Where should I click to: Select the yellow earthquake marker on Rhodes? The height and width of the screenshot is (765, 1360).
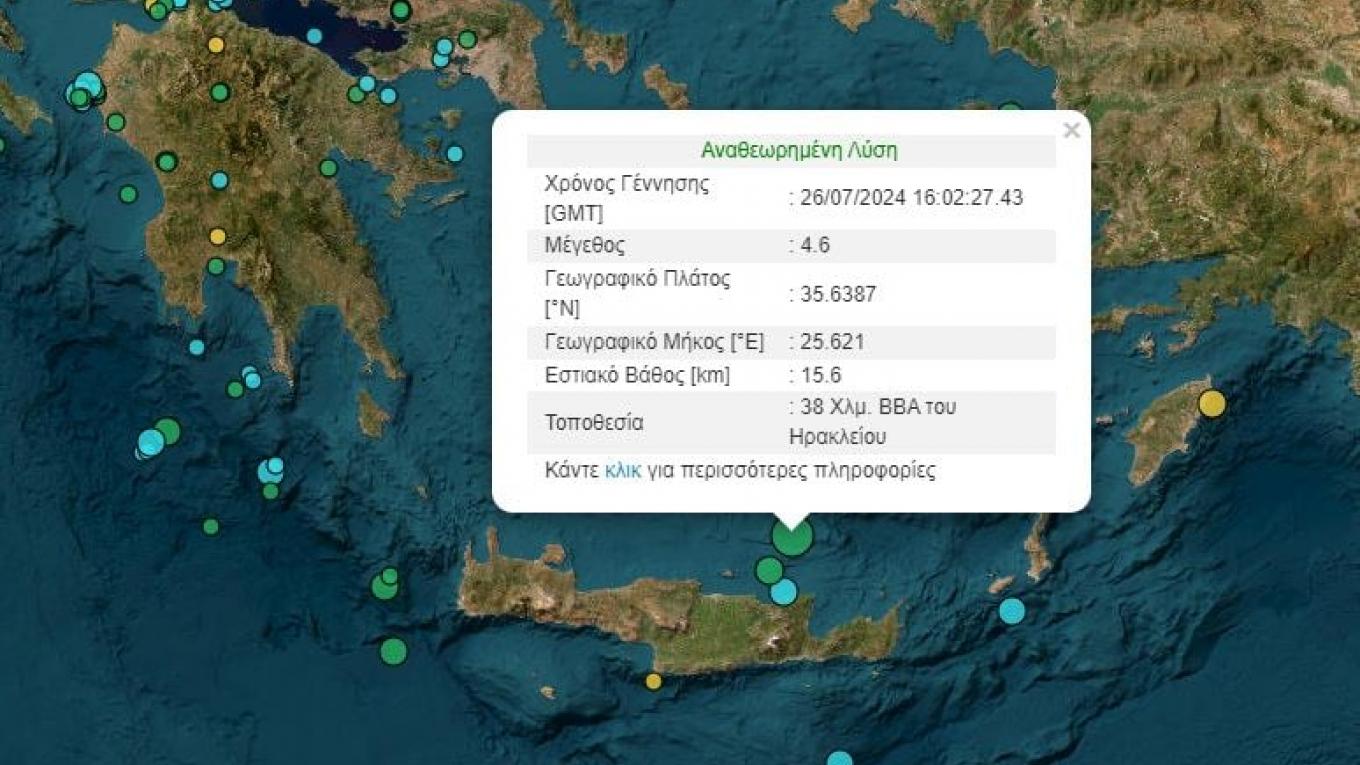[1211, 403]
